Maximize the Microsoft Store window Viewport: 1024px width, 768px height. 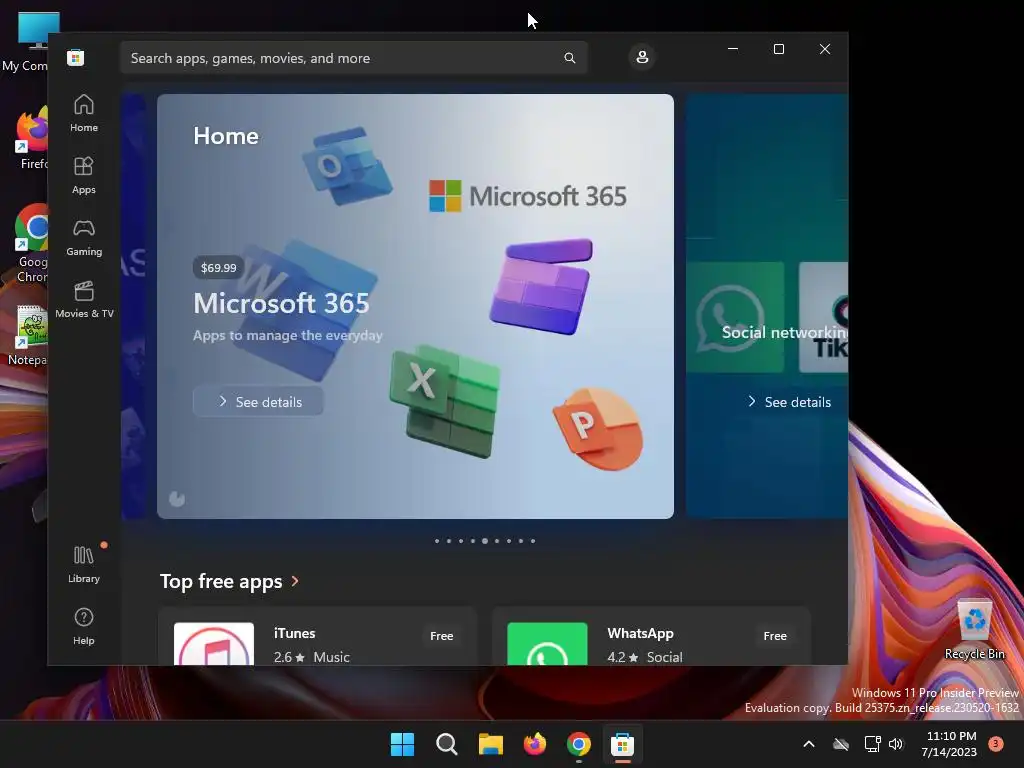778,49
